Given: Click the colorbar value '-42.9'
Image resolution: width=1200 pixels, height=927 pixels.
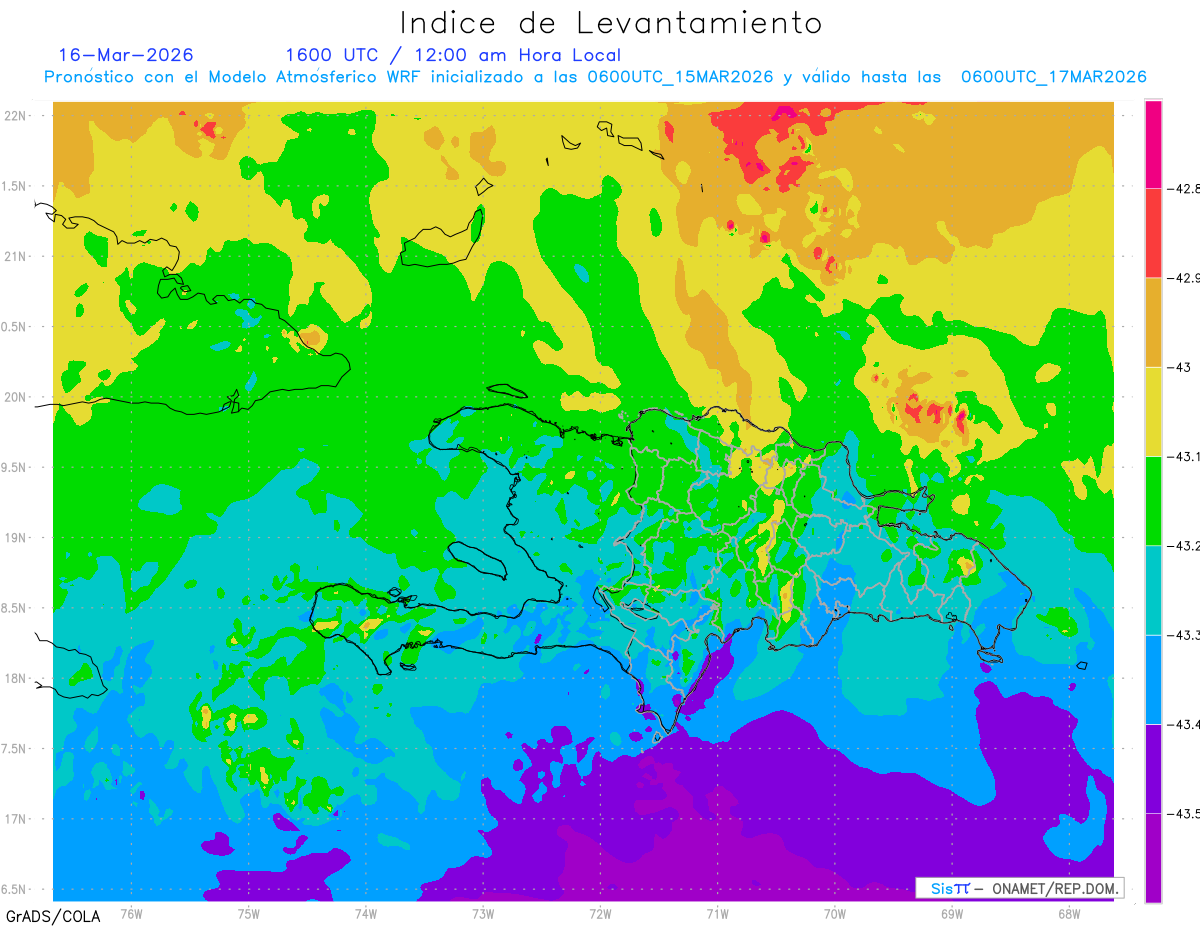Looking at the screenshot, I should 1183,277.
